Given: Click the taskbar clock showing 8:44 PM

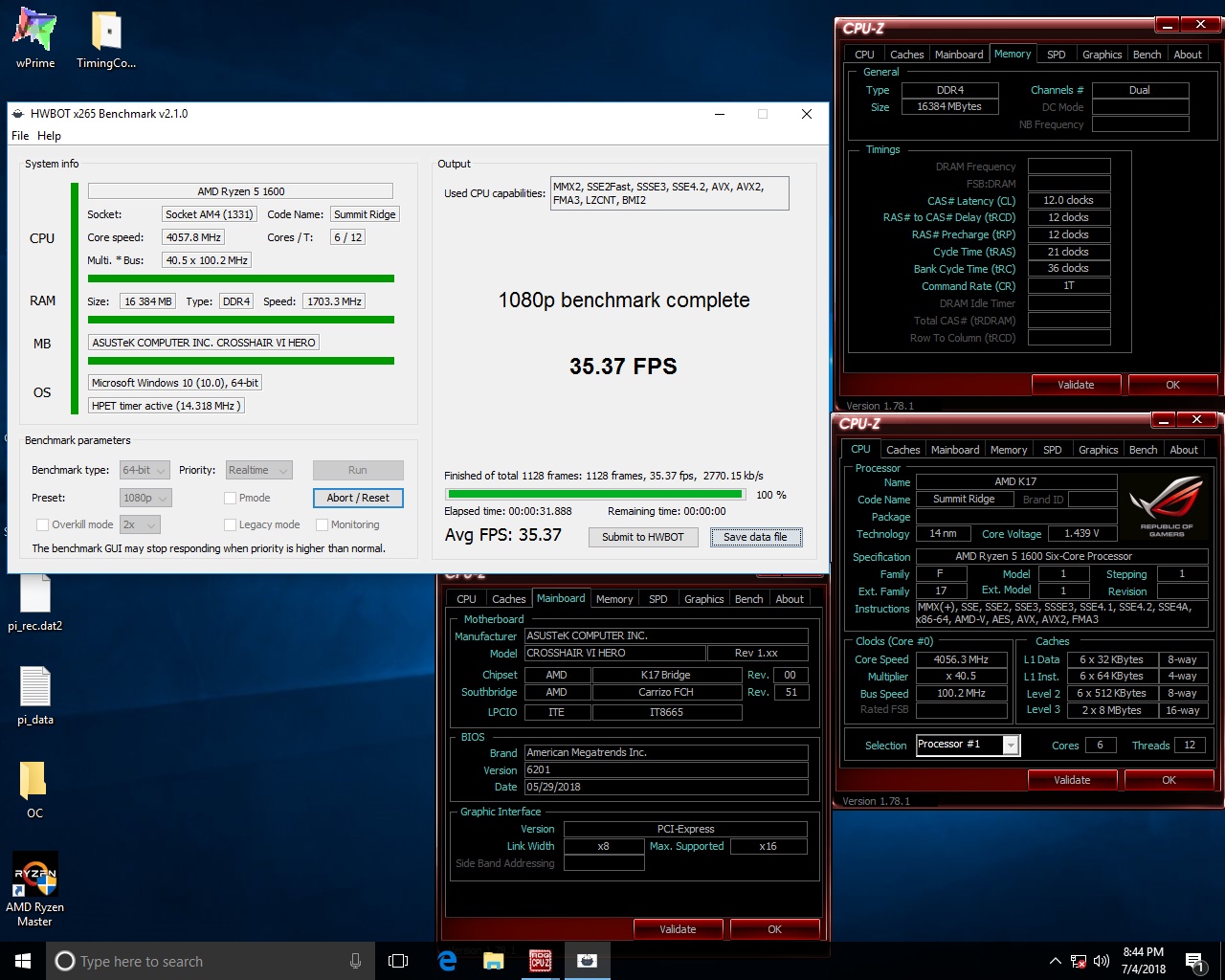Looking at the screenshot, I should tap(1143, 961).
